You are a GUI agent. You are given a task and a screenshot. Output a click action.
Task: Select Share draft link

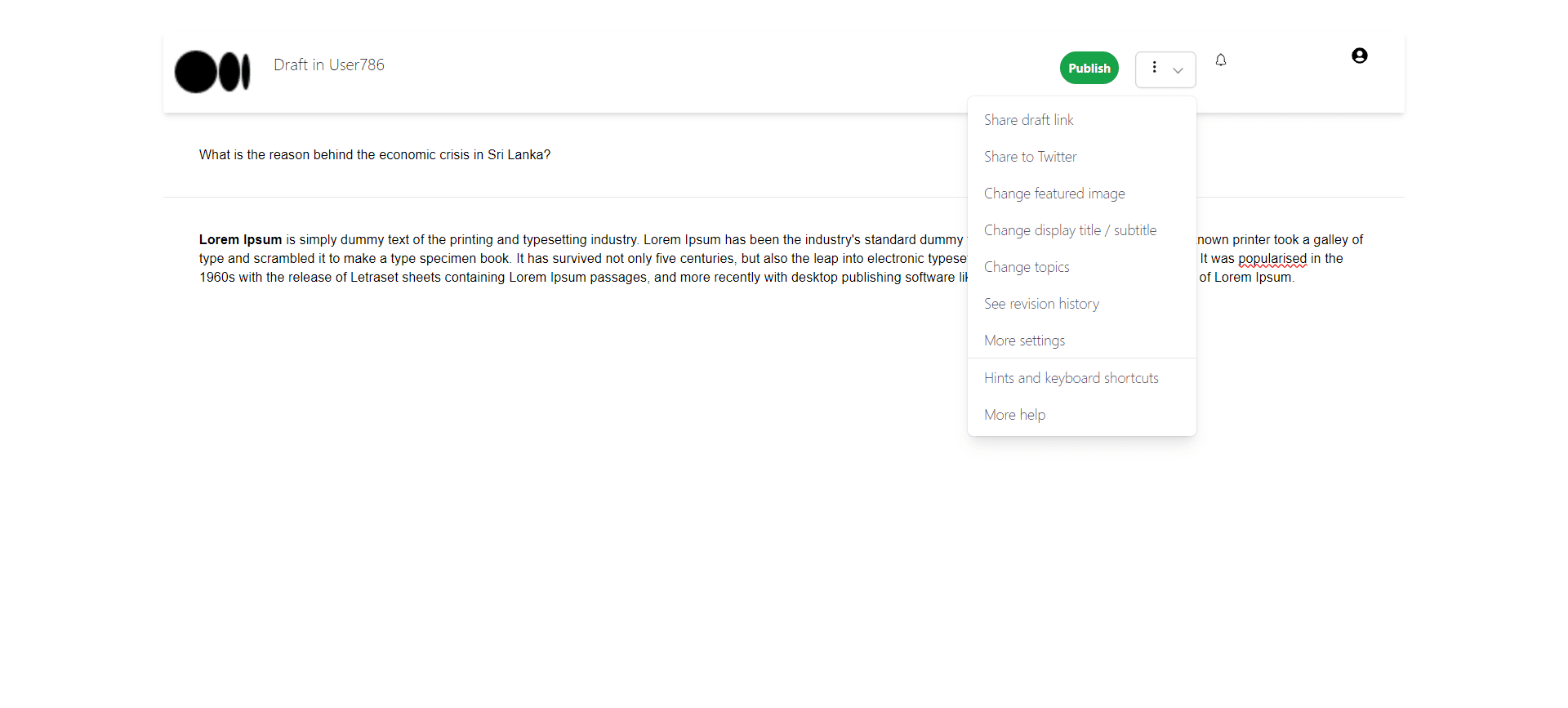tap(1028, 120)
